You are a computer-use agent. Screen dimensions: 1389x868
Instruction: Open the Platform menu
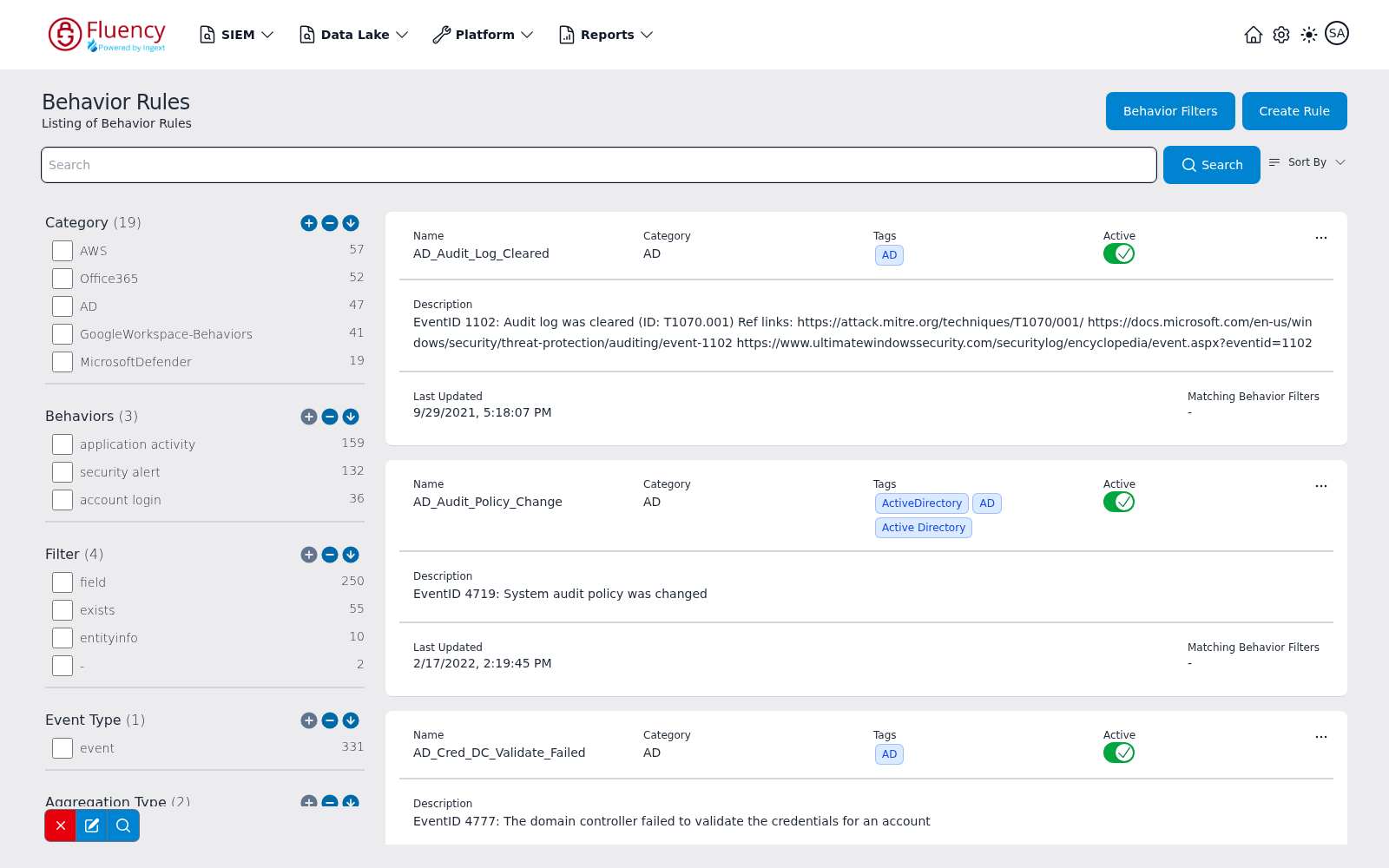coord(484,35)
